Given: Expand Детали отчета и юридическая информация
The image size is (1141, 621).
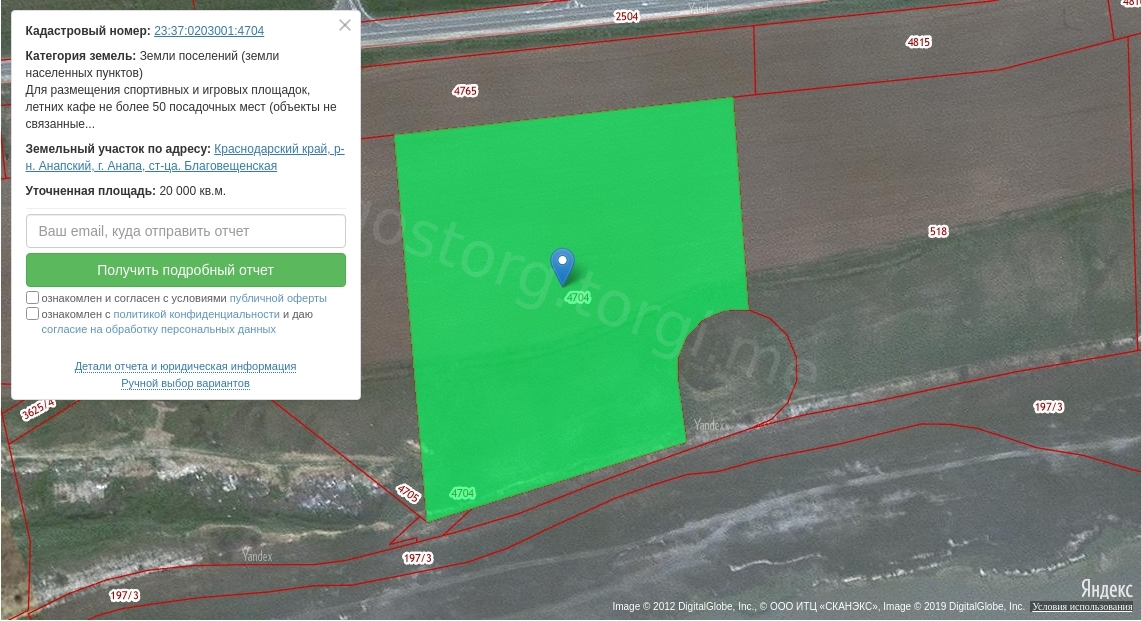Looking at the screenshot, I should (185, 366).
